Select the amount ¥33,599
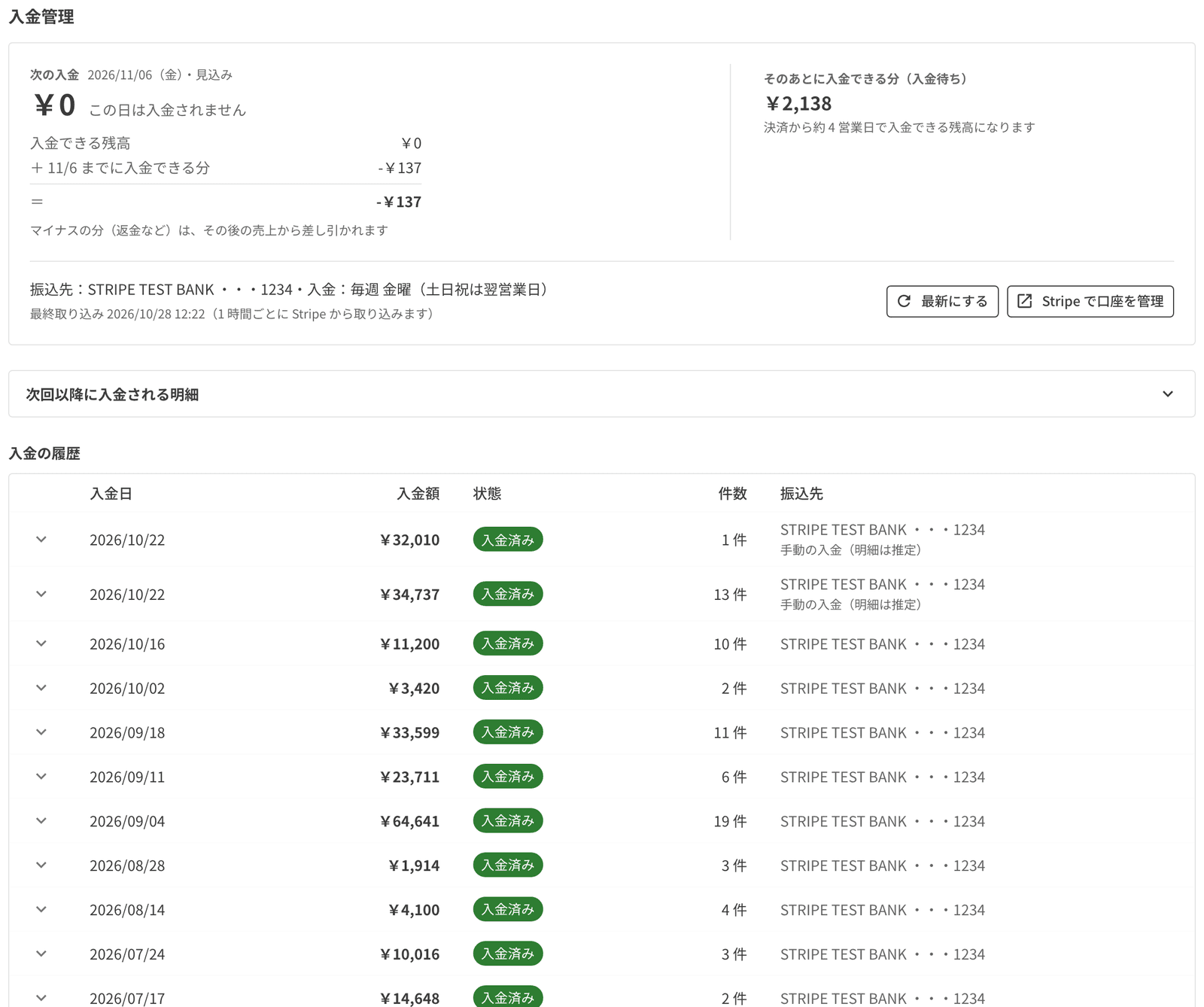 [410, 733]
